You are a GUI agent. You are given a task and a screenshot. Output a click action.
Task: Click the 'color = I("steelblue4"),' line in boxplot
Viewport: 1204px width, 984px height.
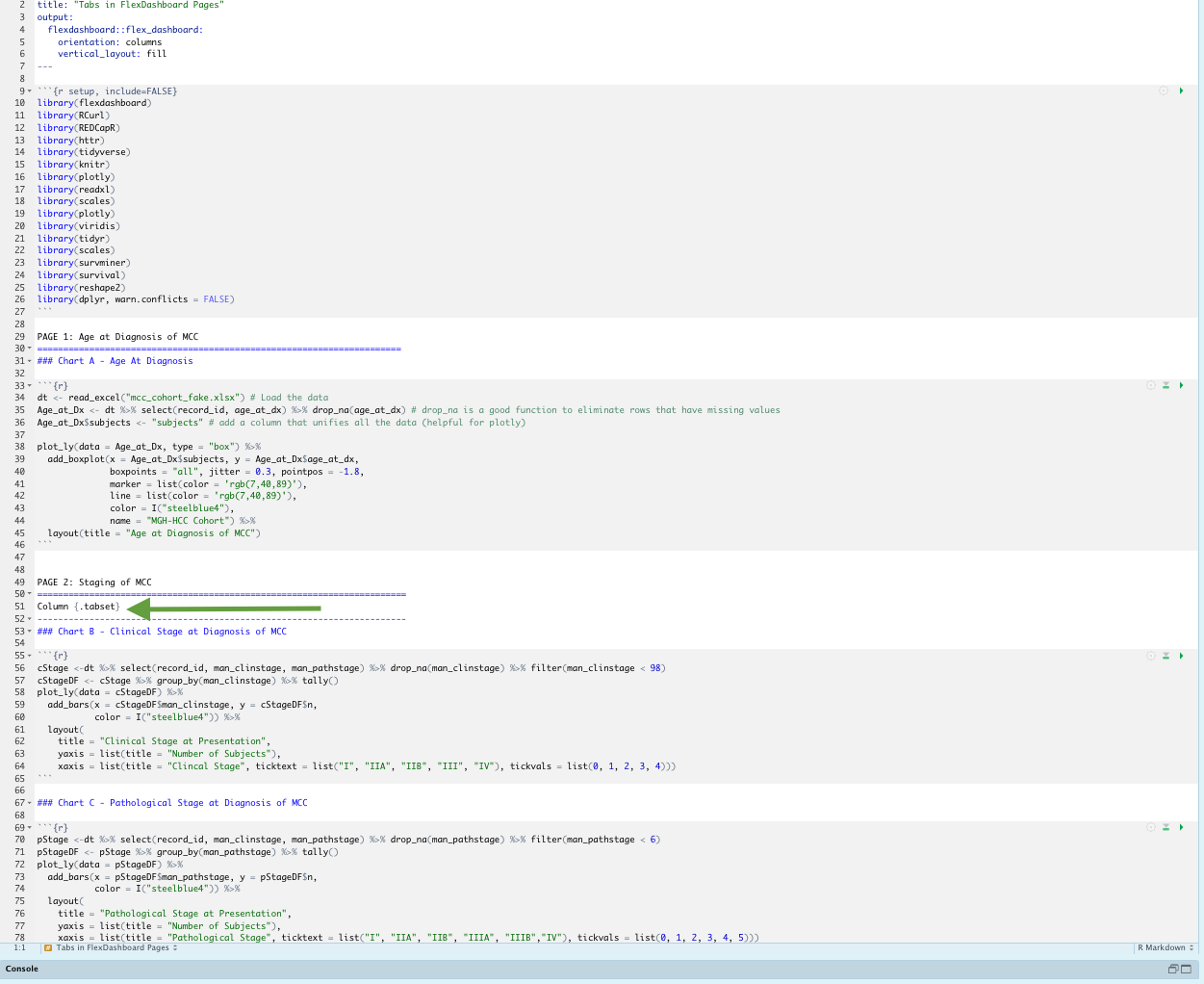click(171, 508)
